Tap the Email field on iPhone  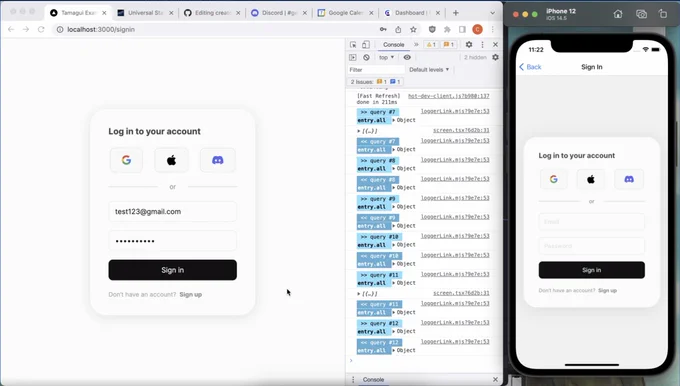[592, 222]
